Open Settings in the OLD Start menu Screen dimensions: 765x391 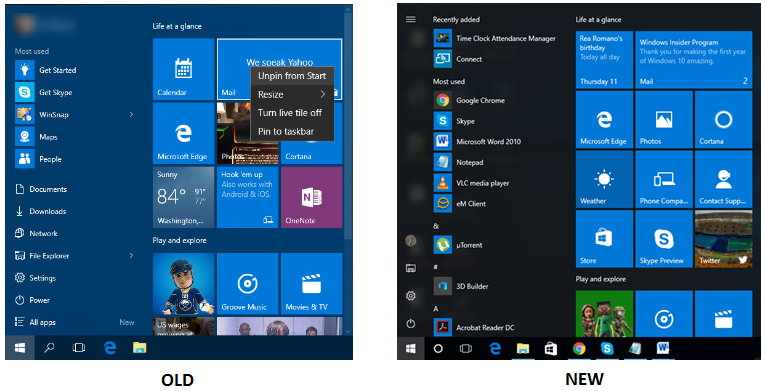(36, 278)
